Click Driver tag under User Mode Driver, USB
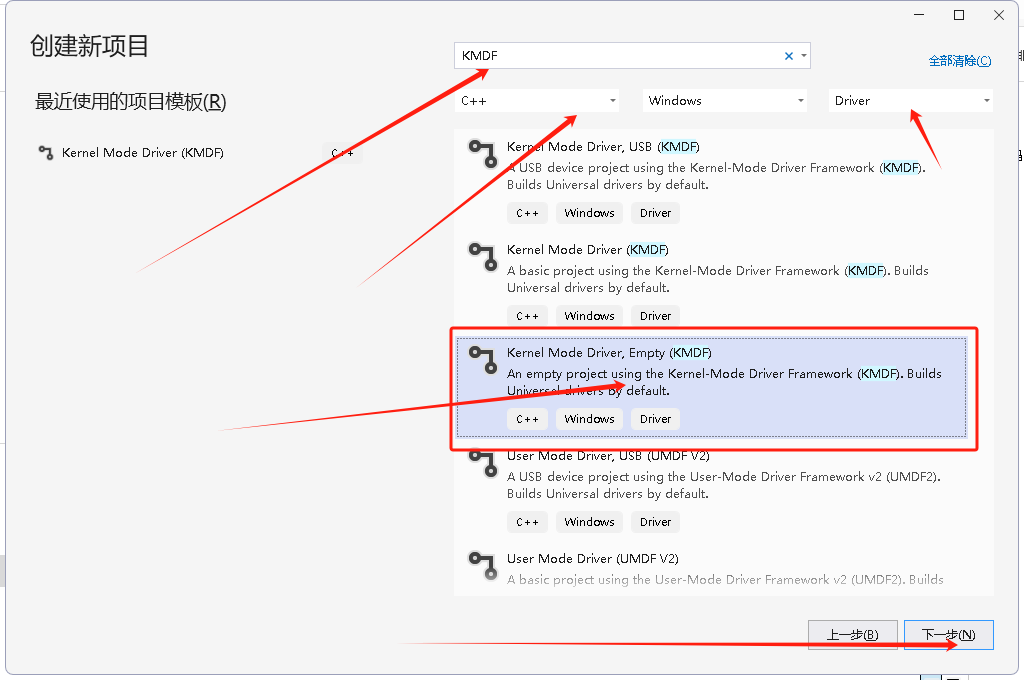Viewport: 1024px width, 680px height. point(656,522)
